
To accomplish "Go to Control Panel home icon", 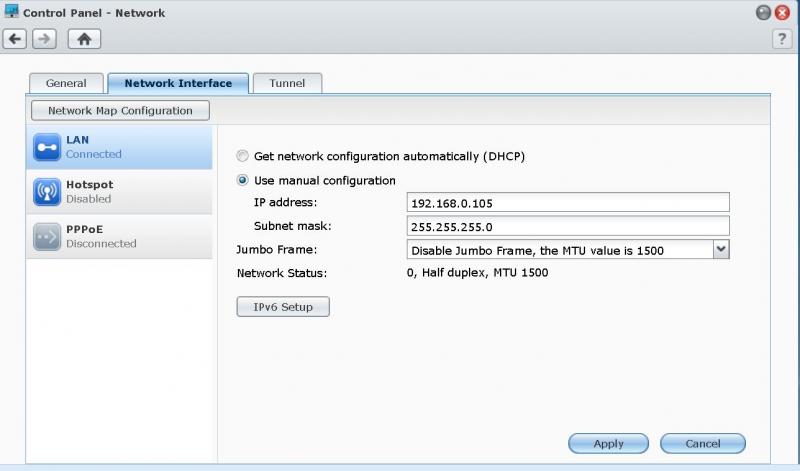I will pos(84,39).
